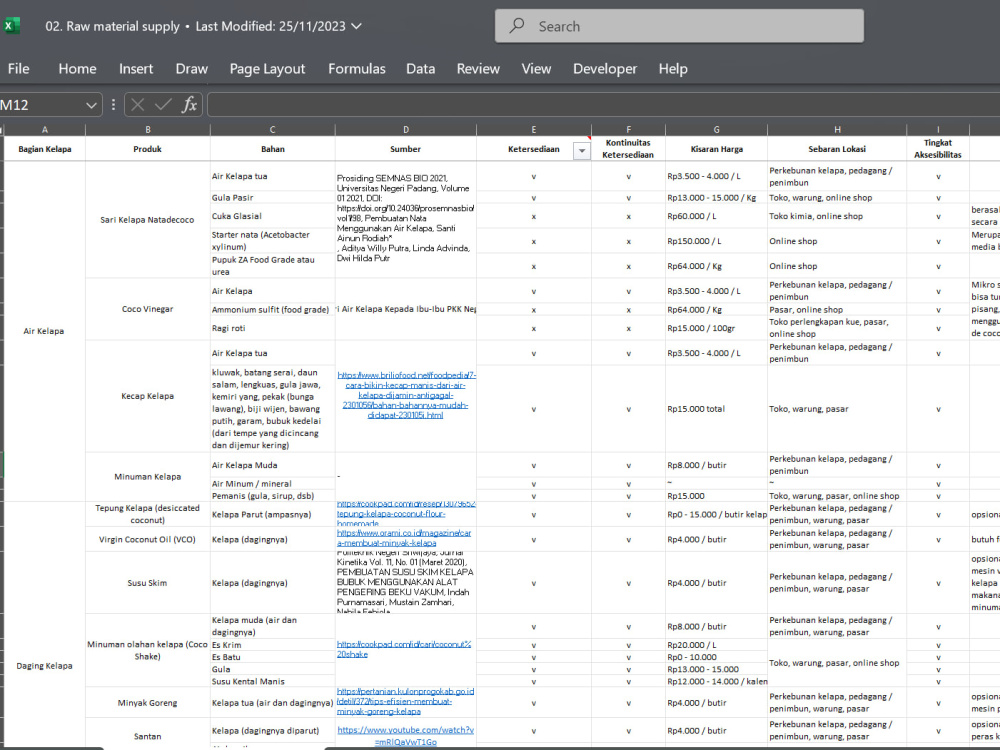Select column H header

837,129
